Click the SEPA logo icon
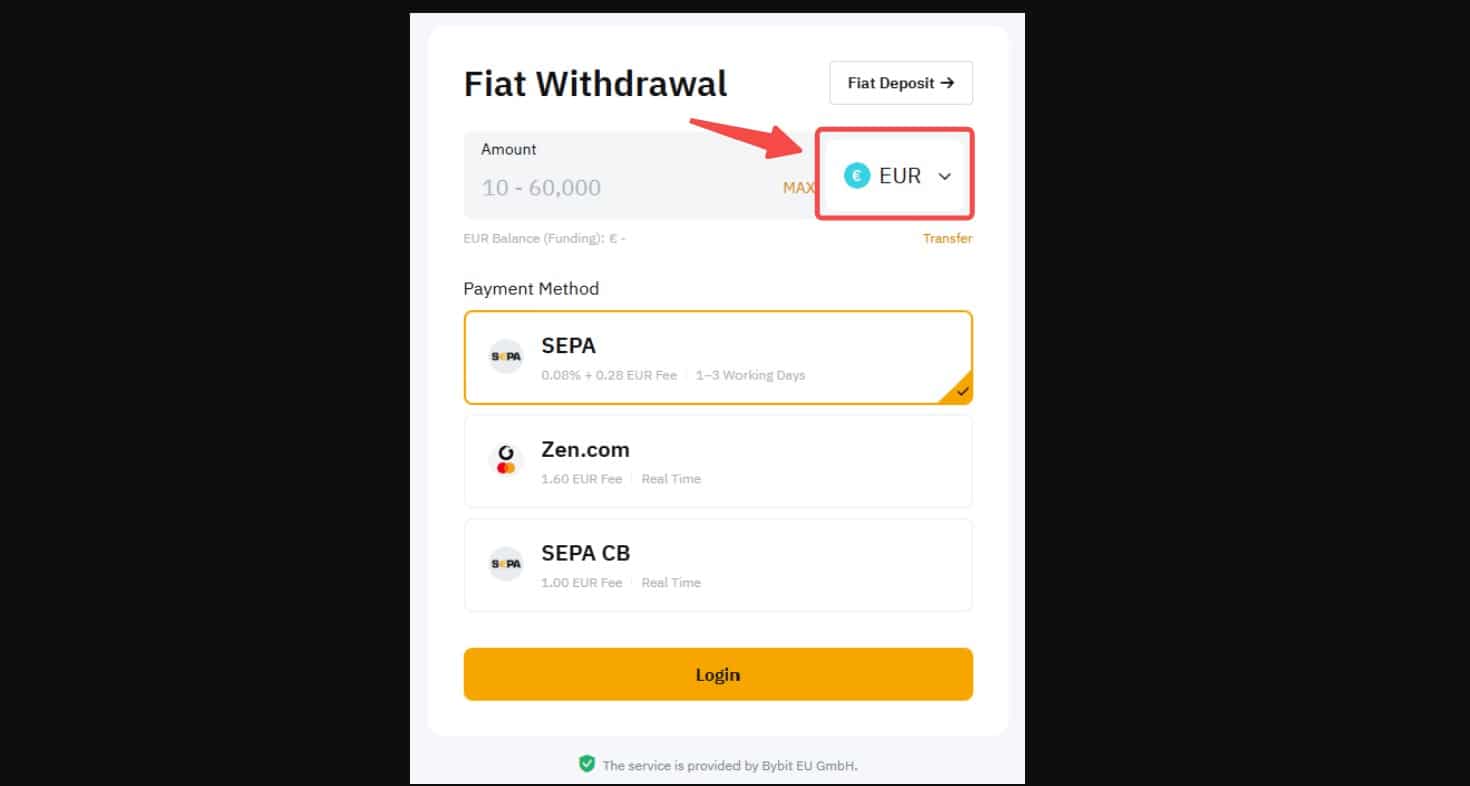1470x786 pixels. [x=506, y=357]
